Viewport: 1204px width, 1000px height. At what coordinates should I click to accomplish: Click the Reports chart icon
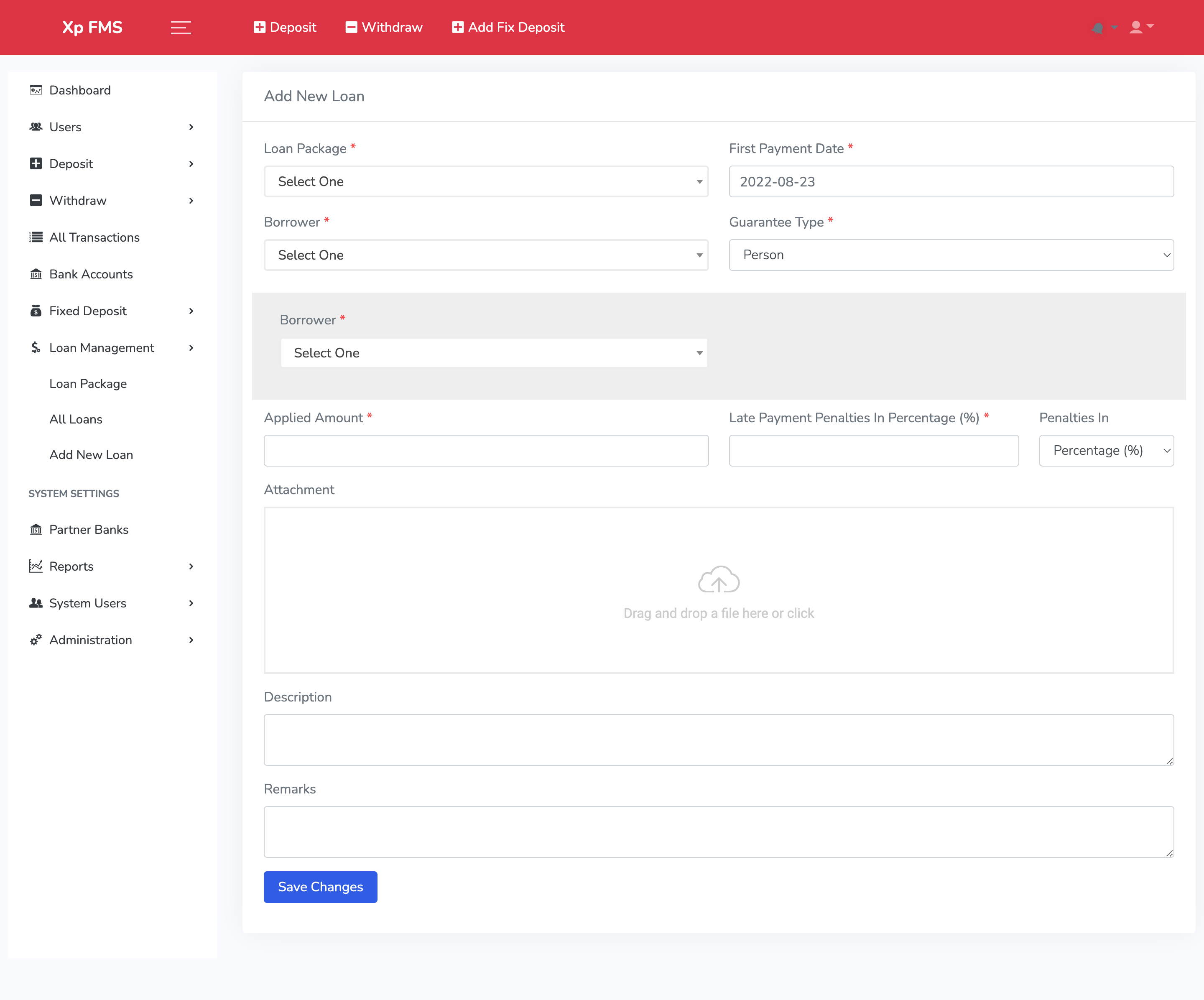click(36, 566)
